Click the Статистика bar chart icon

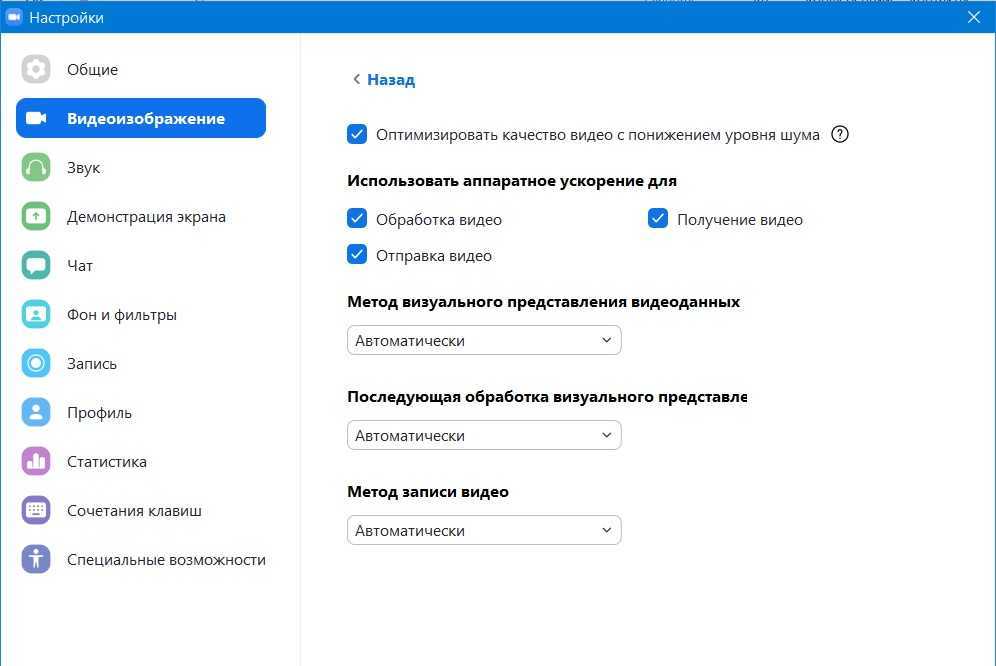click(x=36, y=462)
